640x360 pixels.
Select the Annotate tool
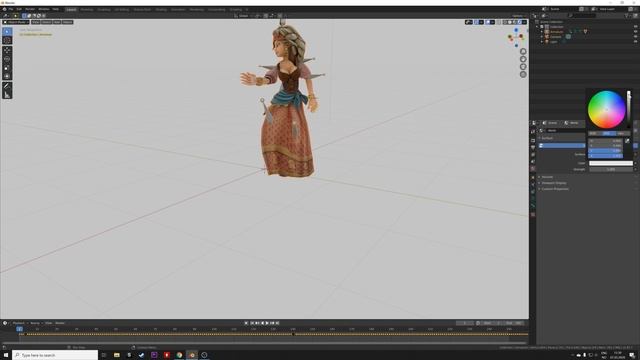[x=7, y=86]
